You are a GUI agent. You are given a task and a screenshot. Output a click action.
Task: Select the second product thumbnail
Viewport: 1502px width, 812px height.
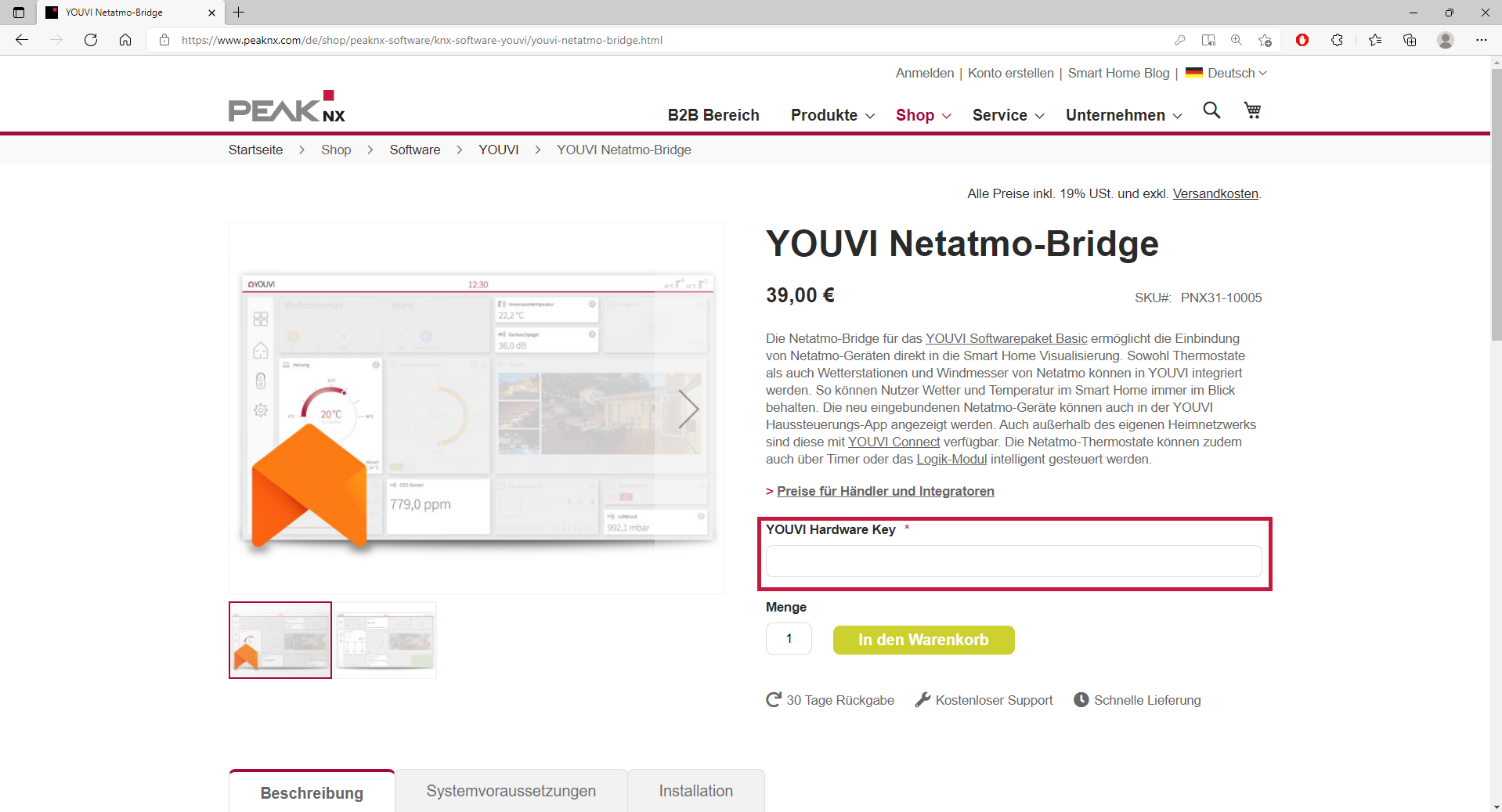386,640
